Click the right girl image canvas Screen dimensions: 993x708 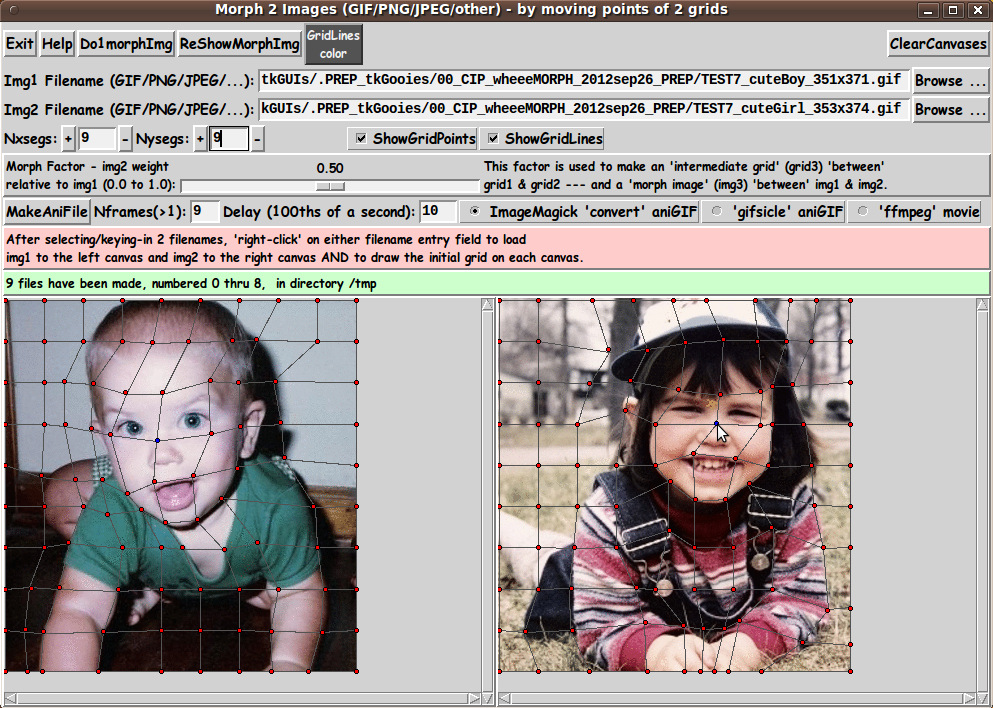(674, 485)
